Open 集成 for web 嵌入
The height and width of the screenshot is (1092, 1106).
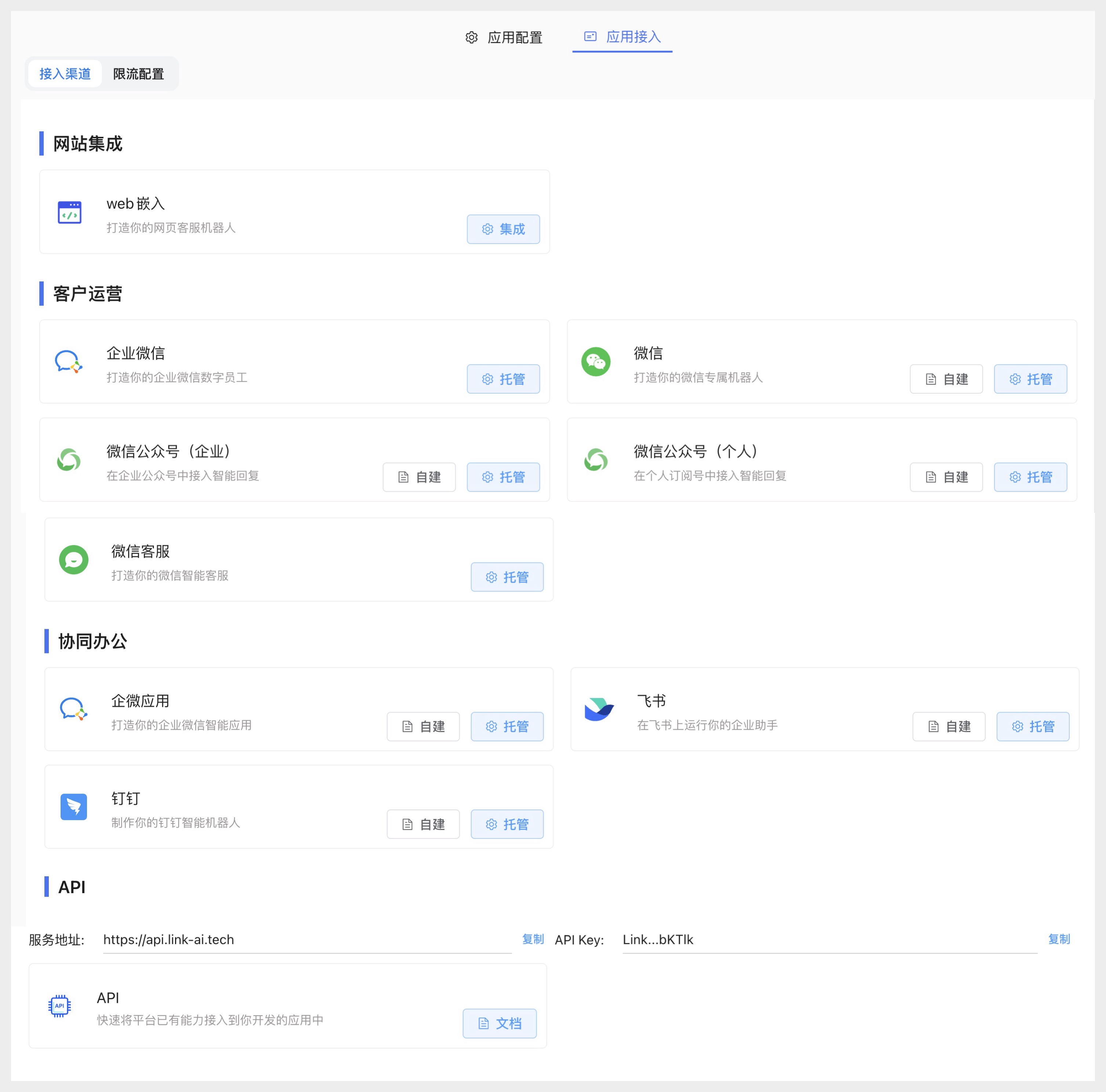[x=503, y=229]
